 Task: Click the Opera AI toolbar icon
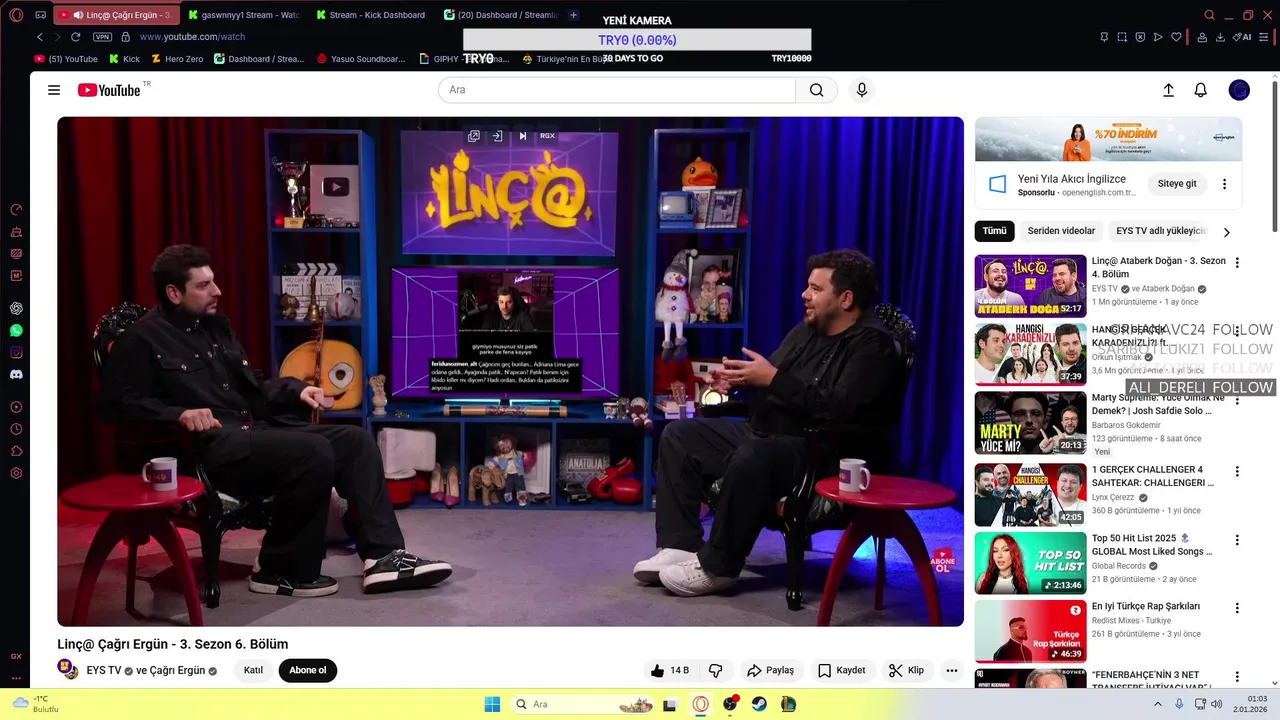coord(1243,37)
